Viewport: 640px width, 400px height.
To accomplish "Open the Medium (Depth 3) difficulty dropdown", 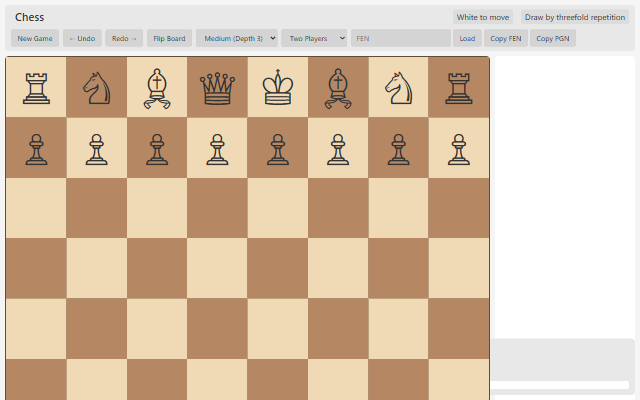I will pyautogui.click(x=237, y=38).
